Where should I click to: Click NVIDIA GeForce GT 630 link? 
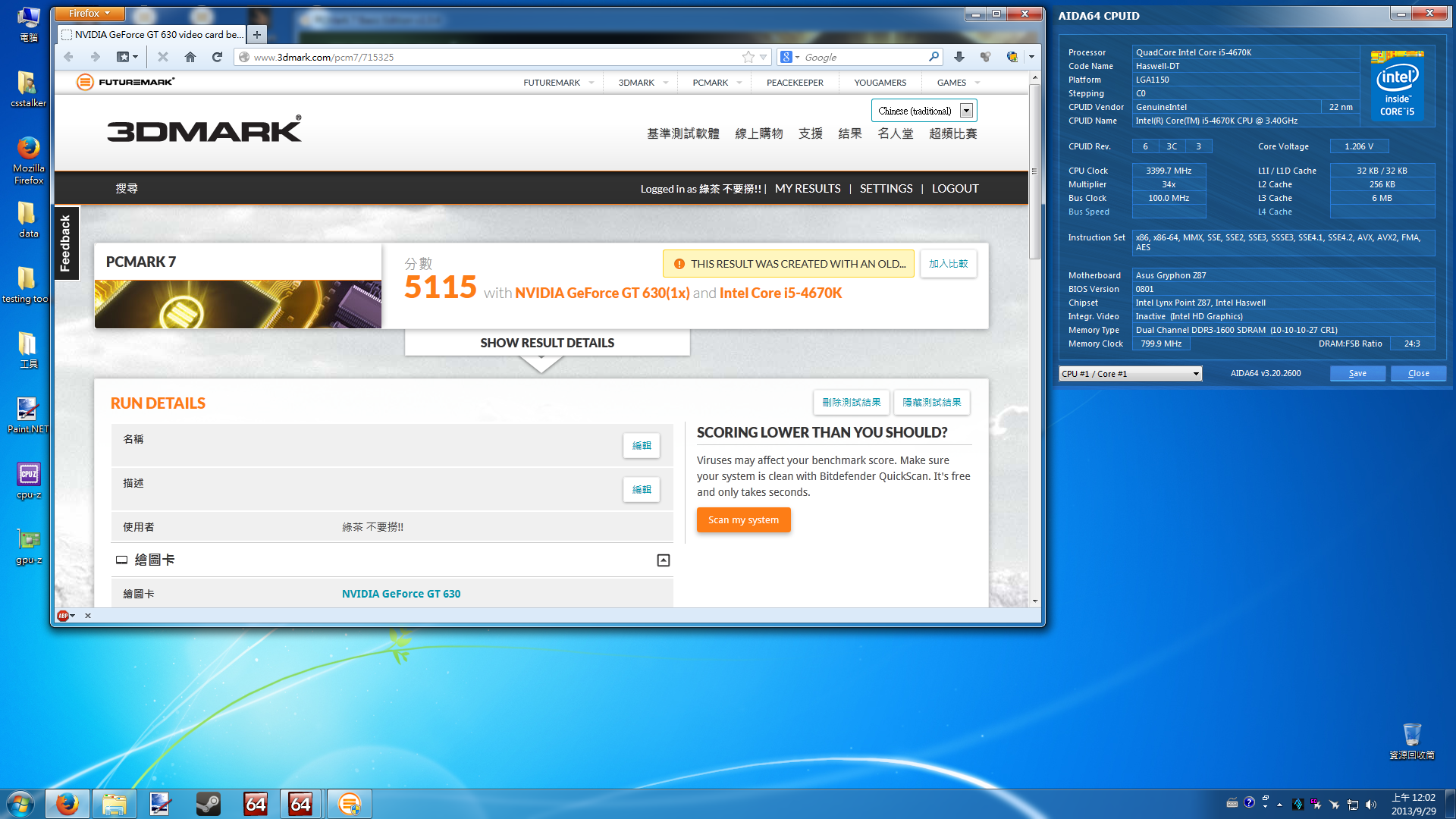click(401, 594)
